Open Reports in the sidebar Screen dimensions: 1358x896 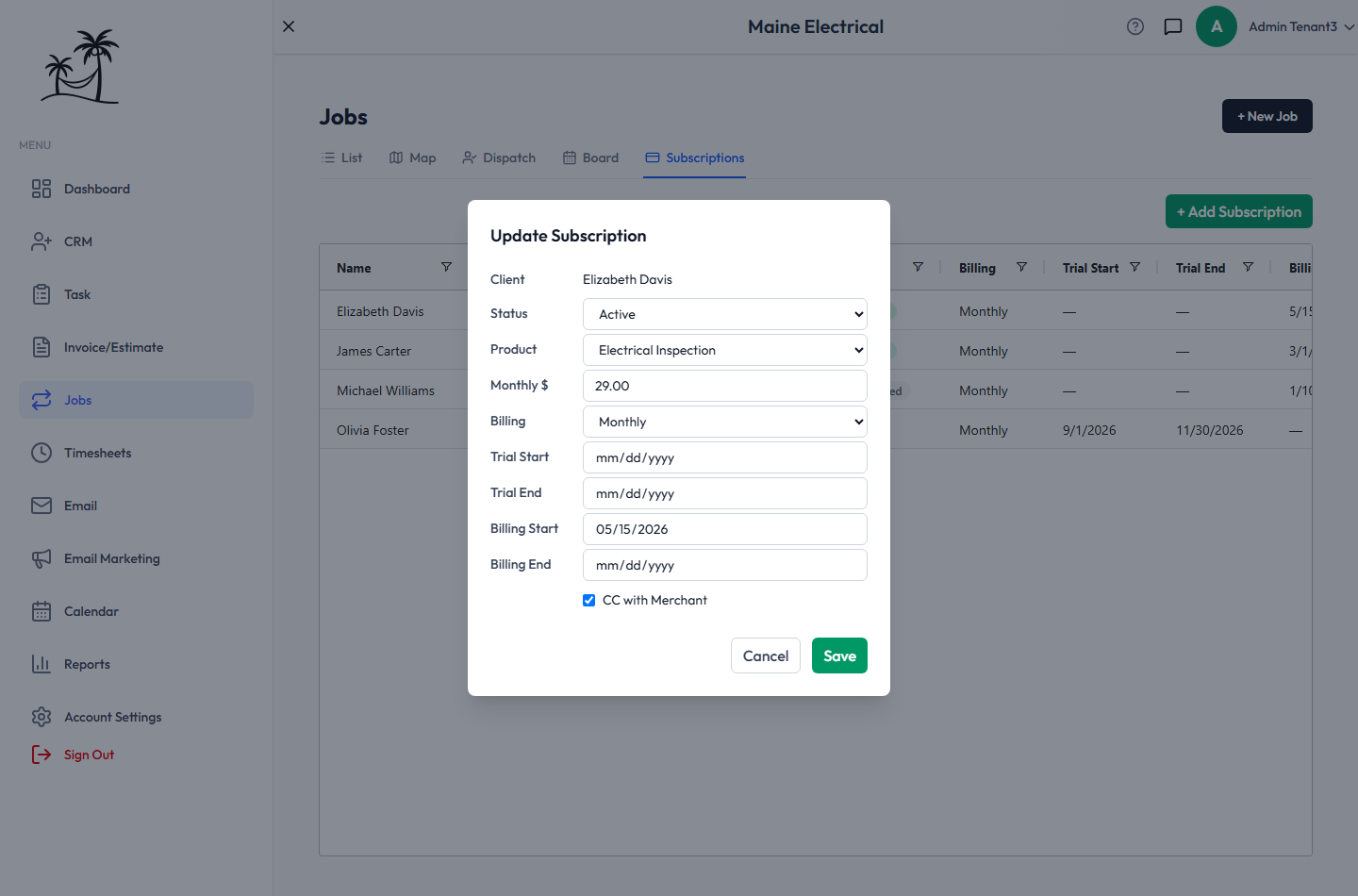pyautogui.click(x=136, y=664)
